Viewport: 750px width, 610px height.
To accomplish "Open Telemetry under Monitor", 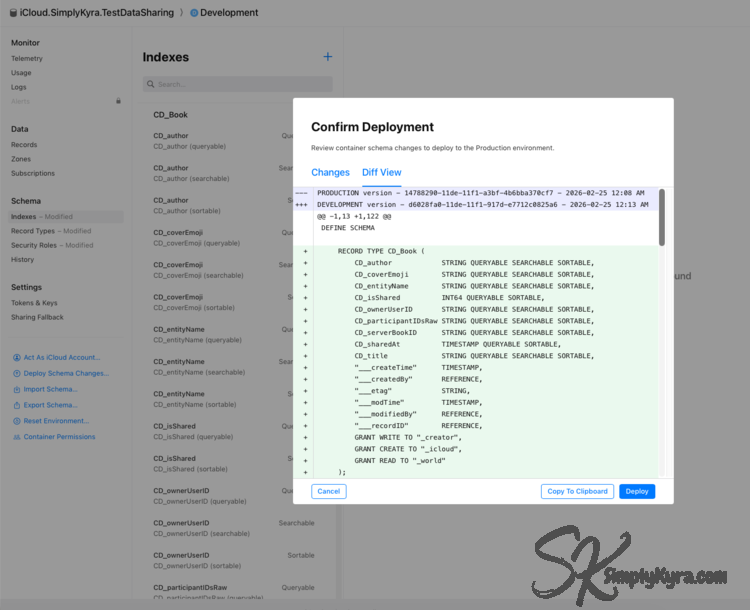I will tap(27, 58).
